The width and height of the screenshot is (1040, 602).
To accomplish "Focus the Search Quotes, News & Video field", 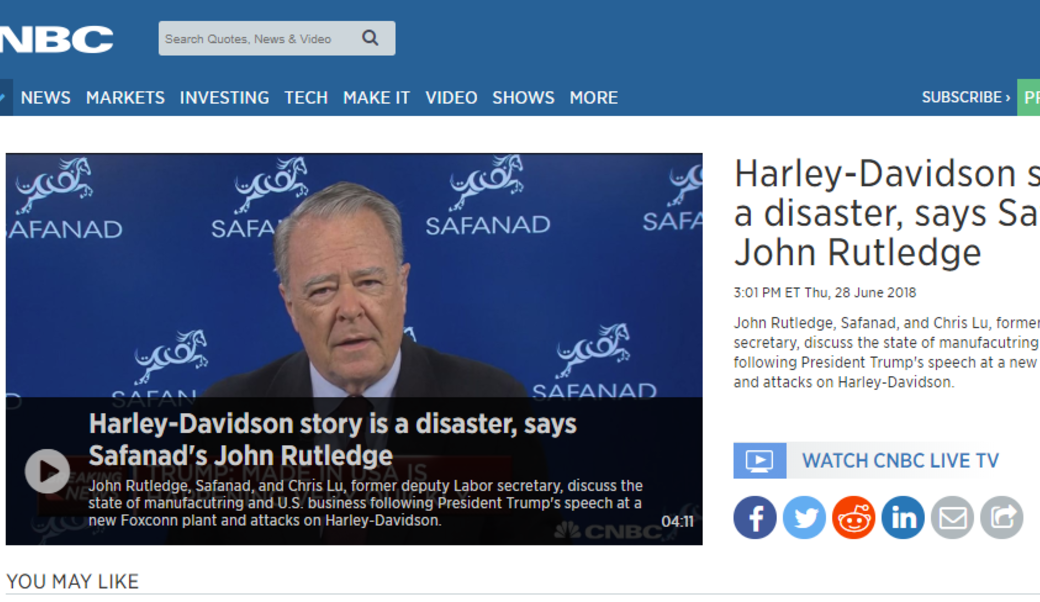I will 255,39.
